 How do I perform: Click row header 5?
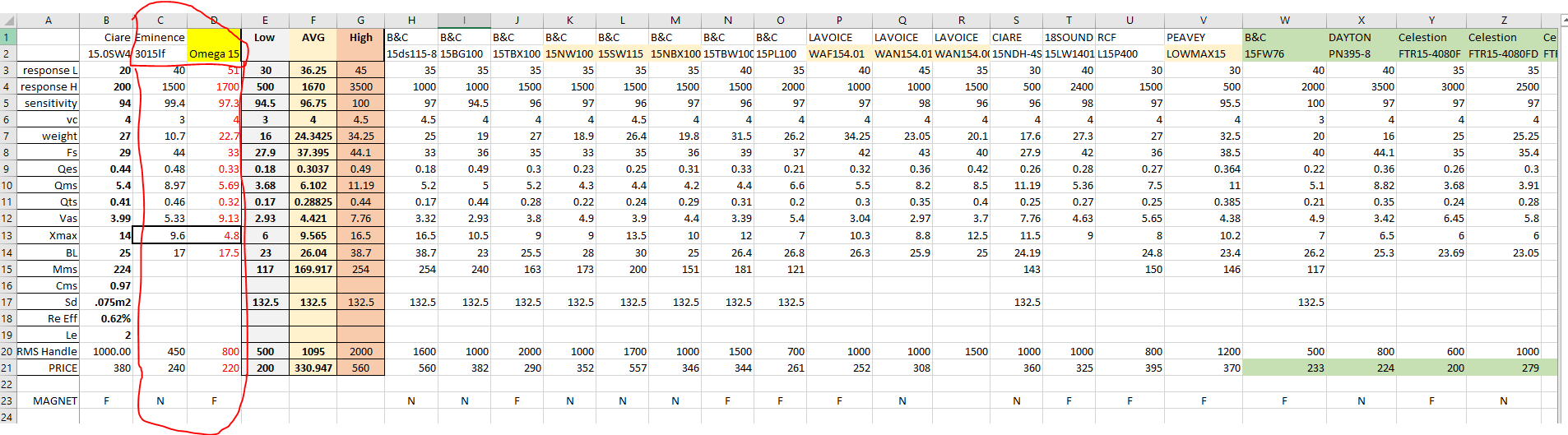coord(7,103)
